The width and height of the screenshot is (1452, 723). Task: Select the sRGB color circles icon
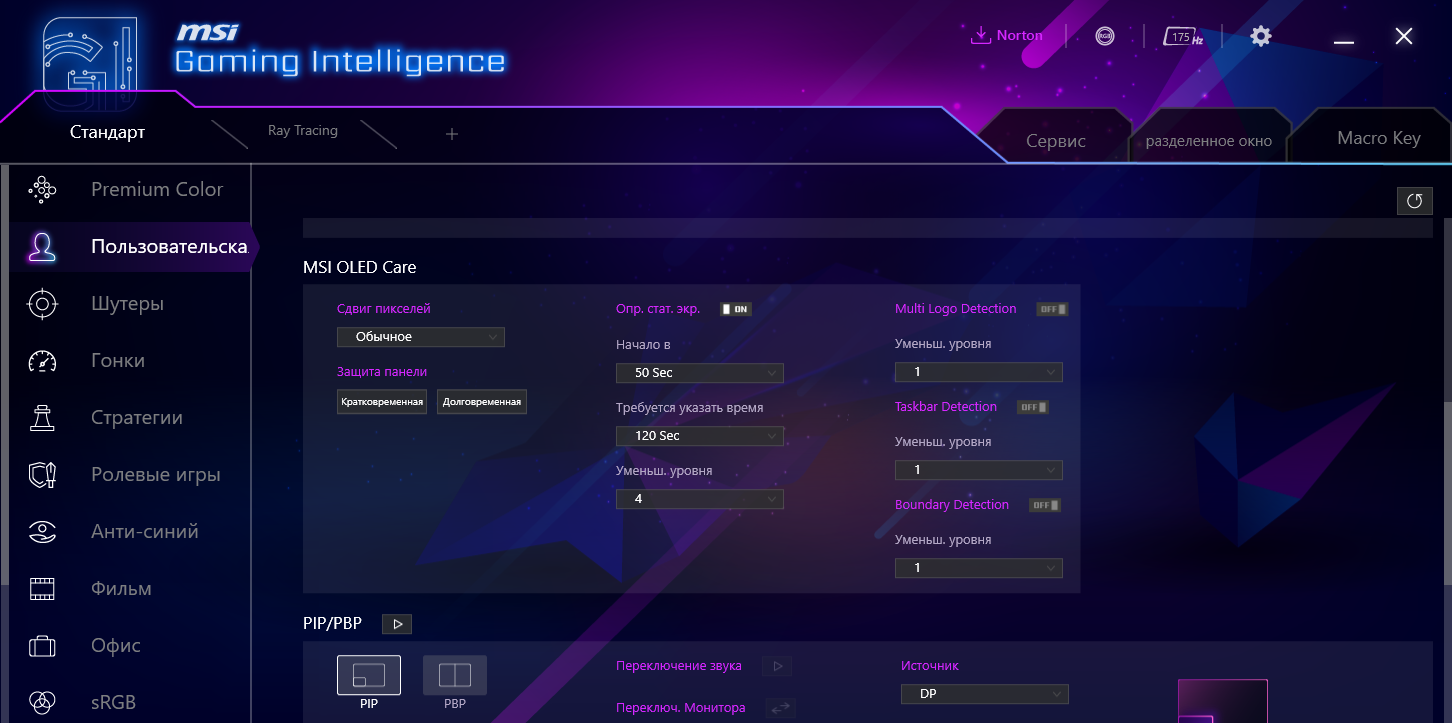point(42,701)
